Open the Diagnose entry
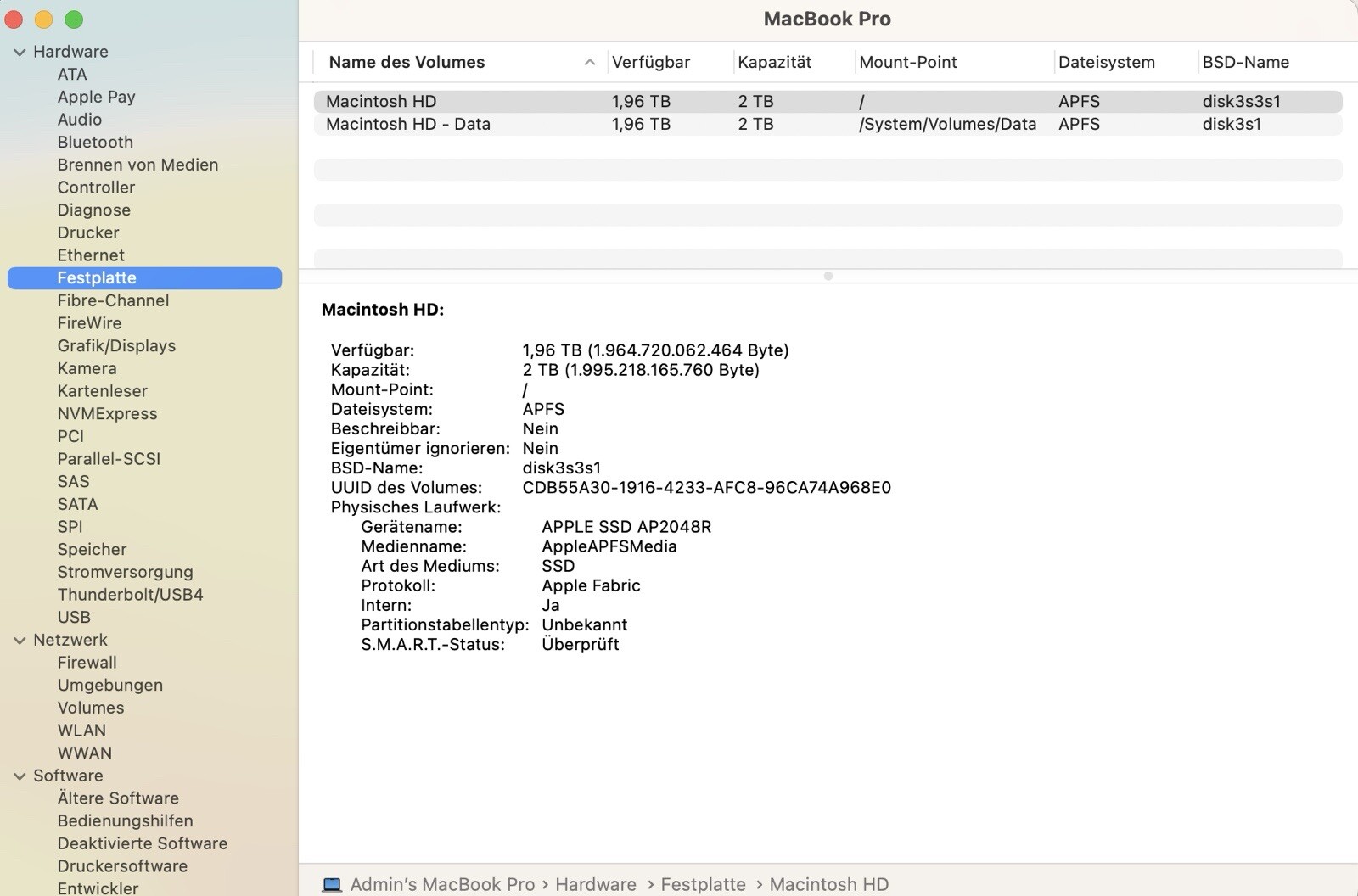1358x896 pixels. (94, 210)
